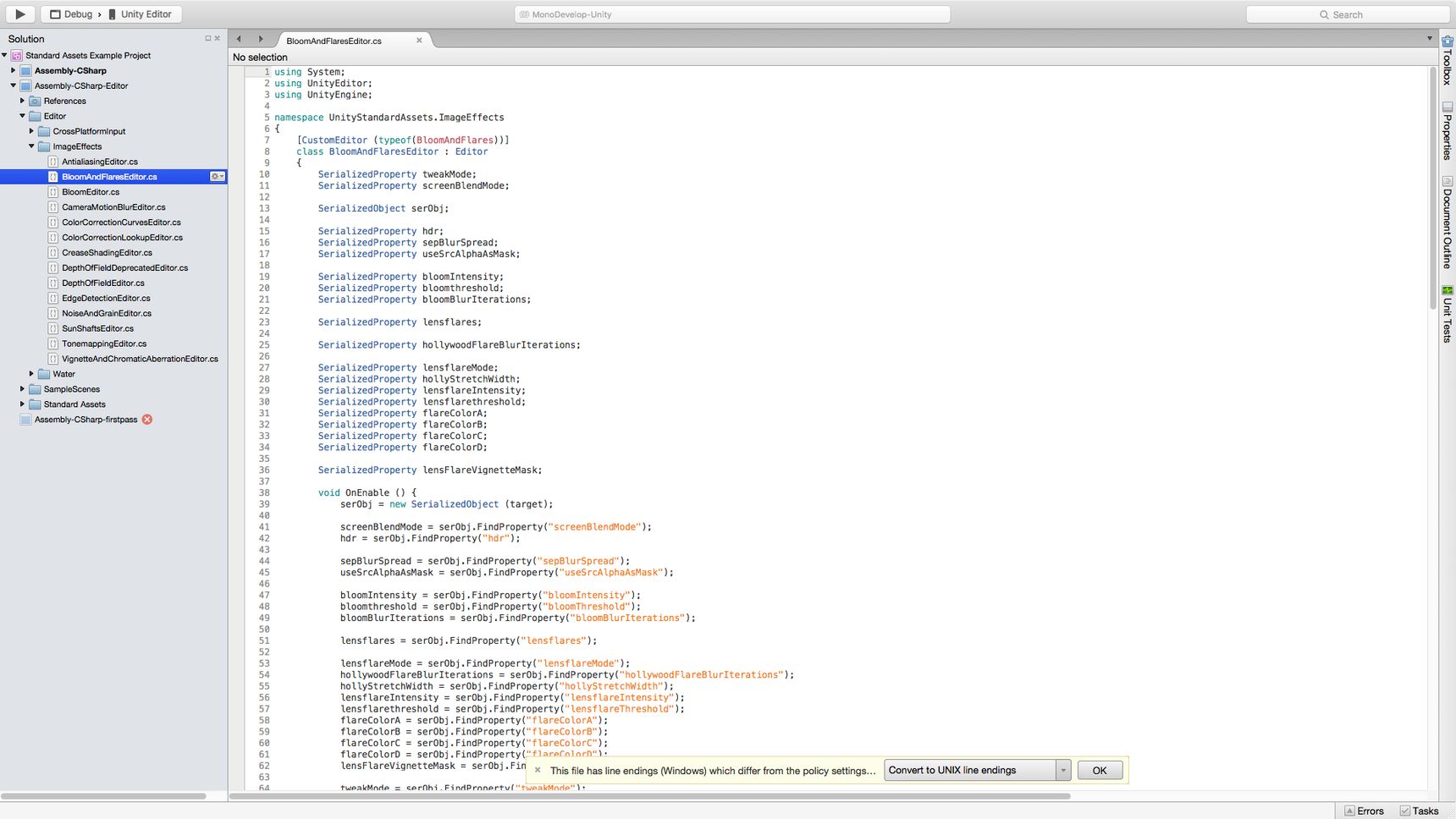
Task: Open DepthOfFieldDeprecatedEditor.cs file
Action: (124, 268)
